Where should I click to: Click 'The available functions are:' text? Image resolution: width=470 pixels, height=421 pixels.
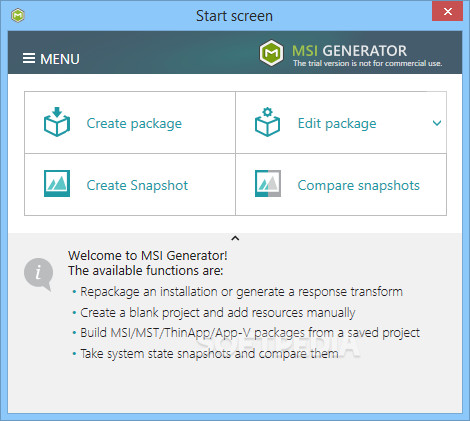[146, 271]
